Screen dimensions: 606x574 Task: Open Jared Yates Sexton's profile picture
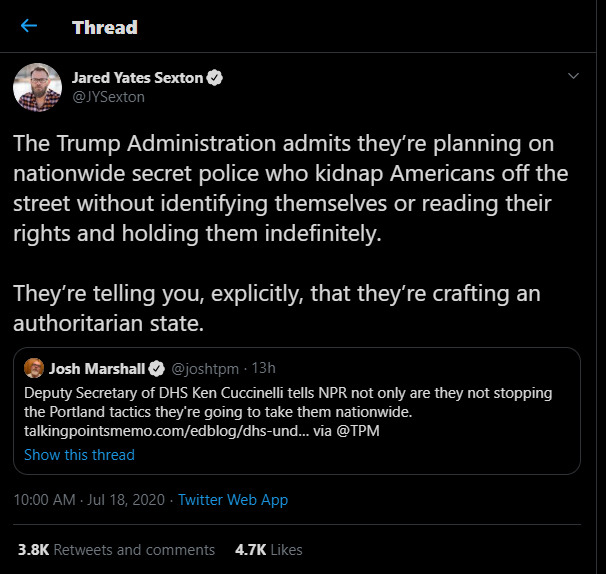tap(37, 87)
